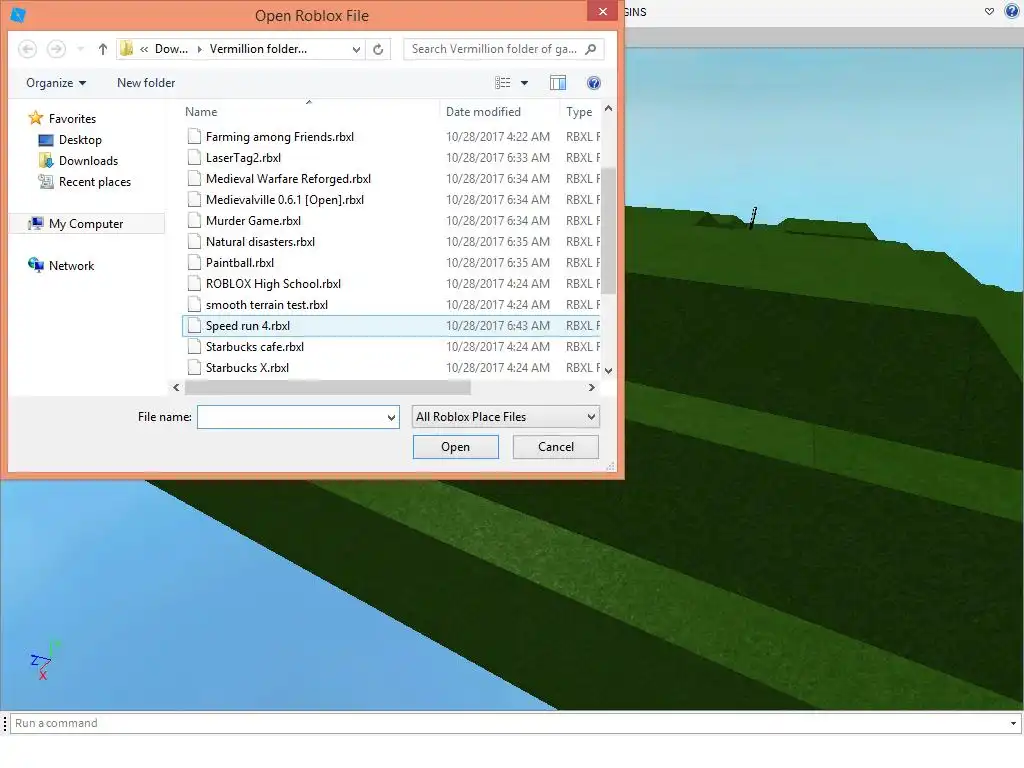Change view with the view icon
The height and width of the screenshot is (768, 1024).
[502, 83]
